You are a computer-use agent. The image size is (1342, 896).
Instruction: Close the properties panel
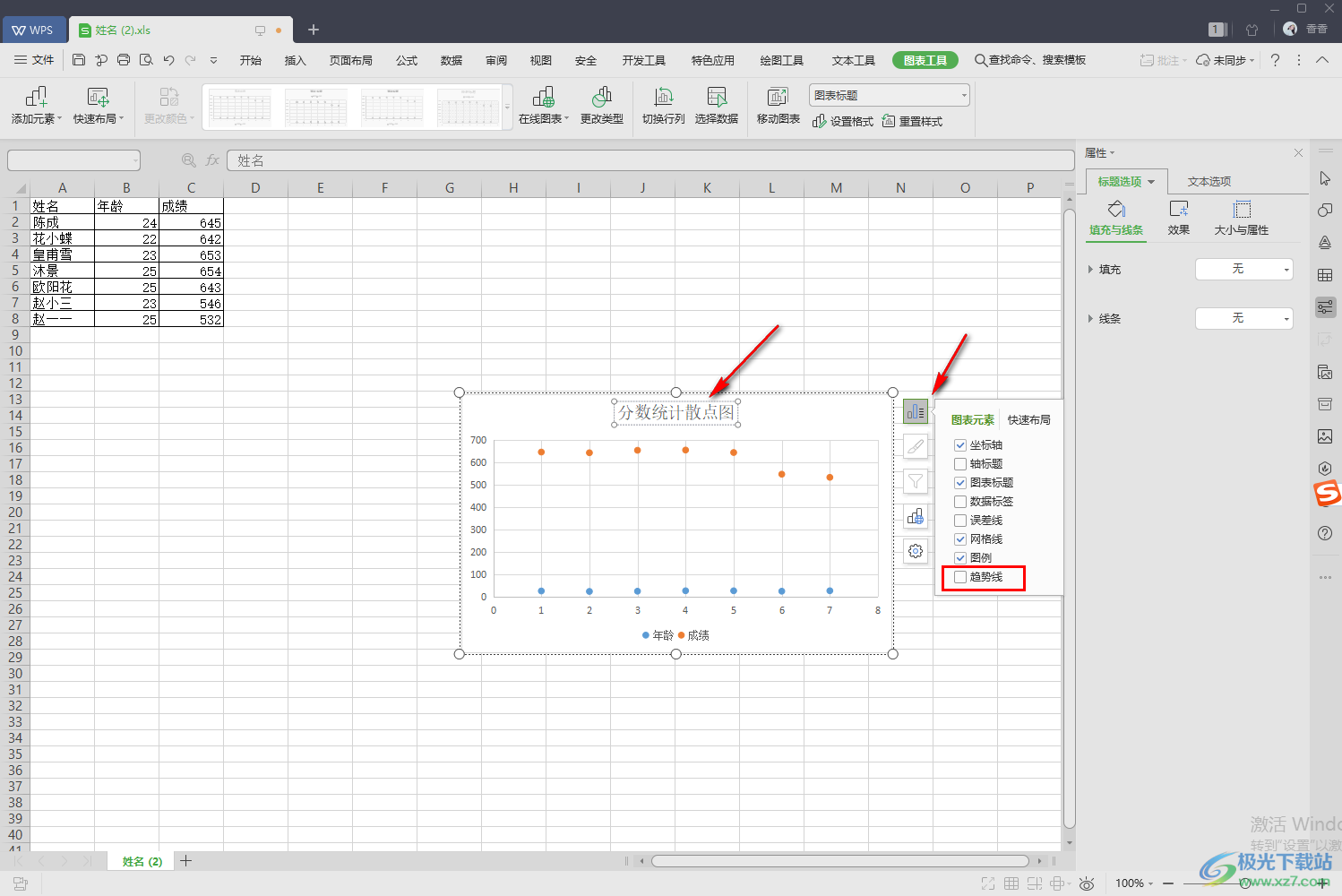click(1298, 153)
